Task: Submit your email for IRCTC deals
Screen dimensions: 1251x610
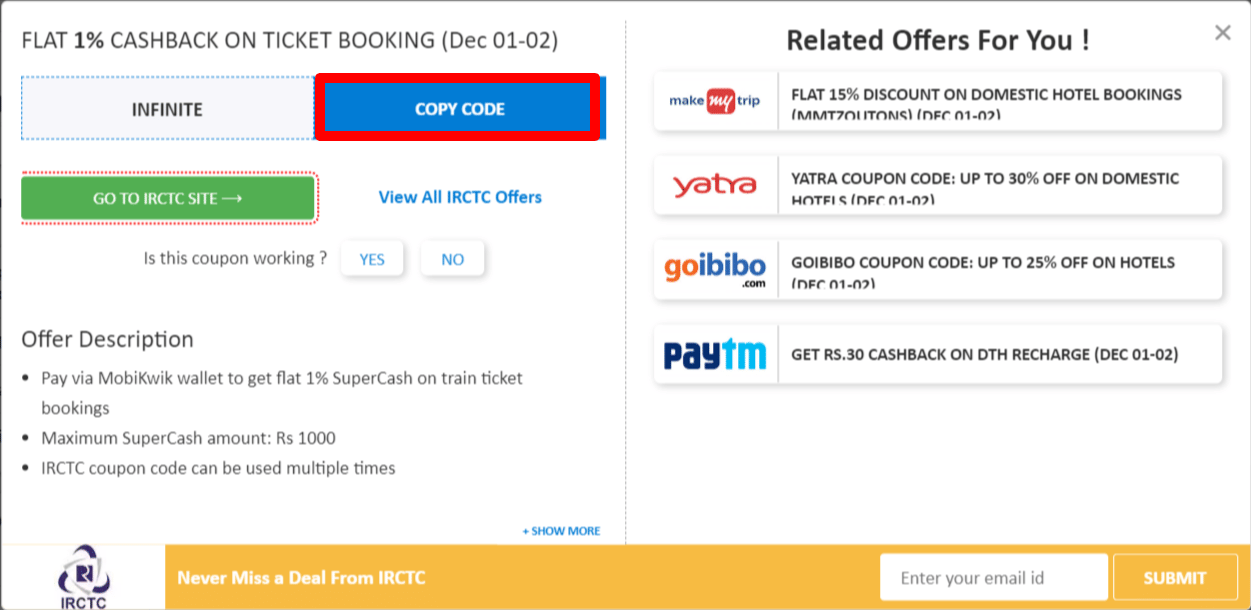Action: pos(1175,576)
